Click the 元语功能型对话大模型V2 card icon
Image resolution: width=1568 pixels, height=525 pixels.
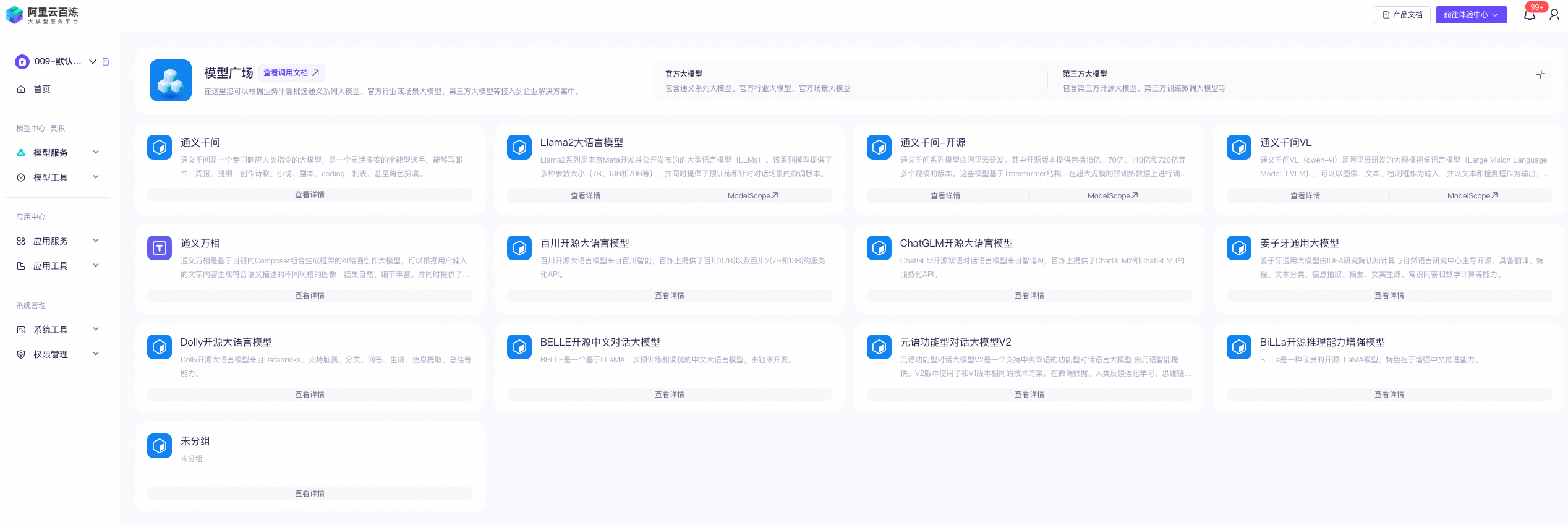(879, 347)
